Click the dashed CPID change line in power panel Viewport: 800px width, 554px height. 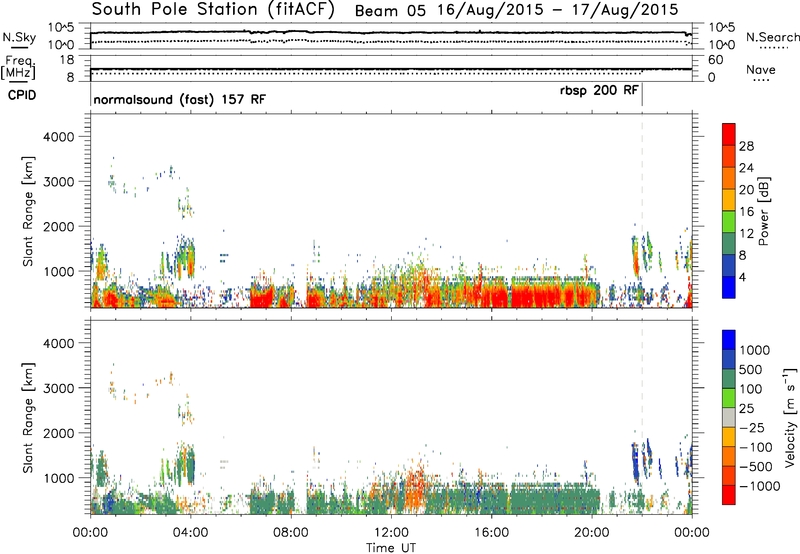pos(642,209)
